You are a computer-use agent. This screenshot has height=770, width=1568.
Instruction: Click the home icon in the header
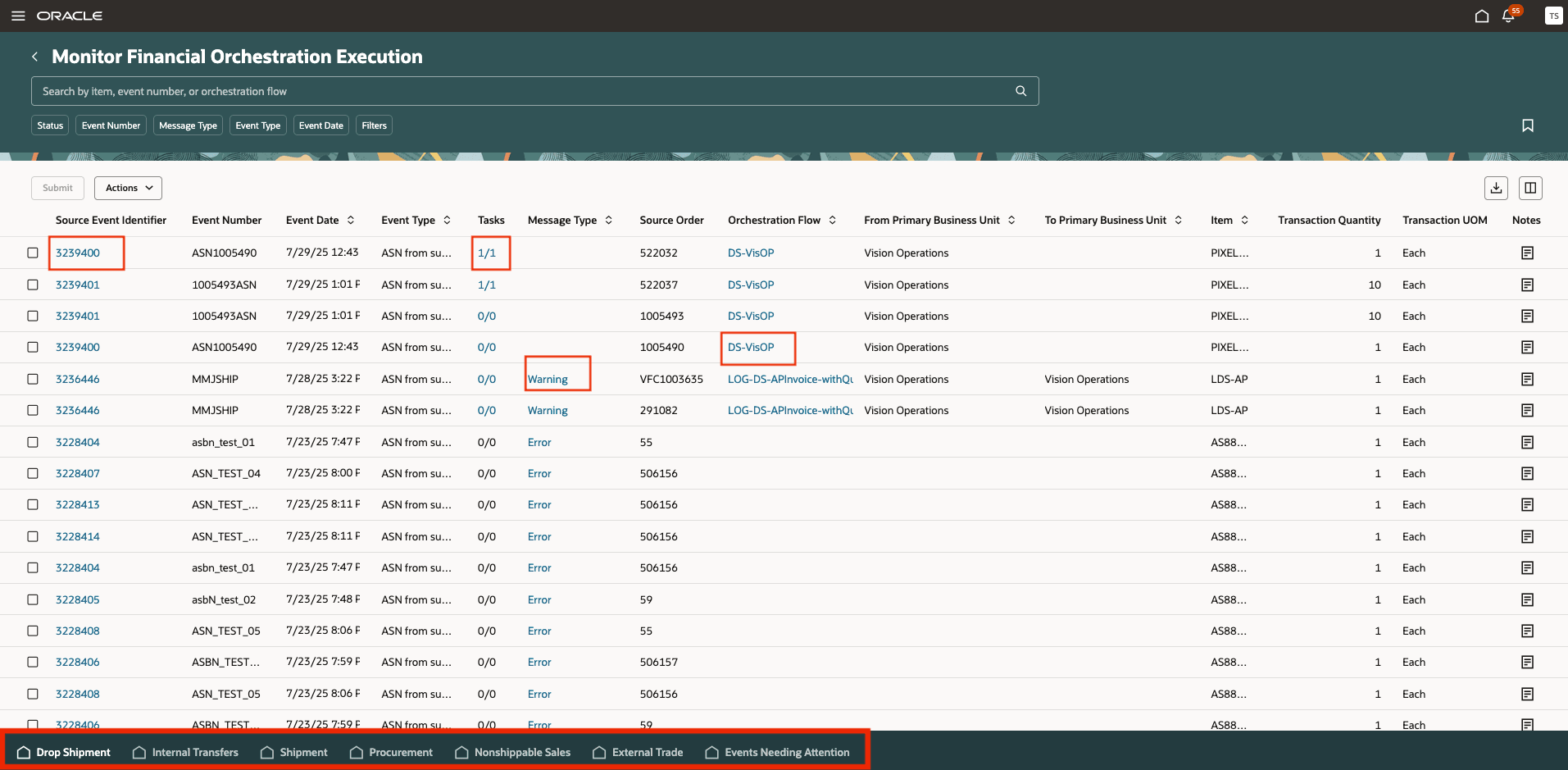click(1482, 16)
